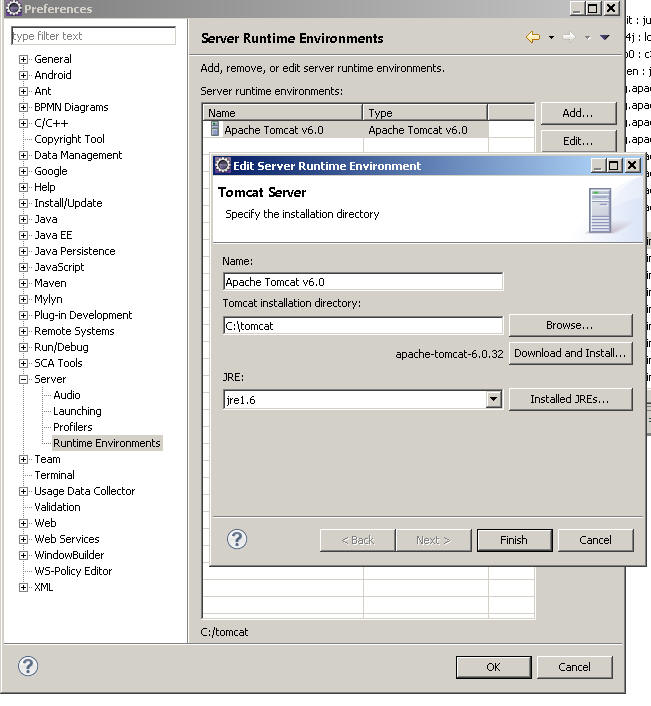Select Terminal preference page

(54, 475)
